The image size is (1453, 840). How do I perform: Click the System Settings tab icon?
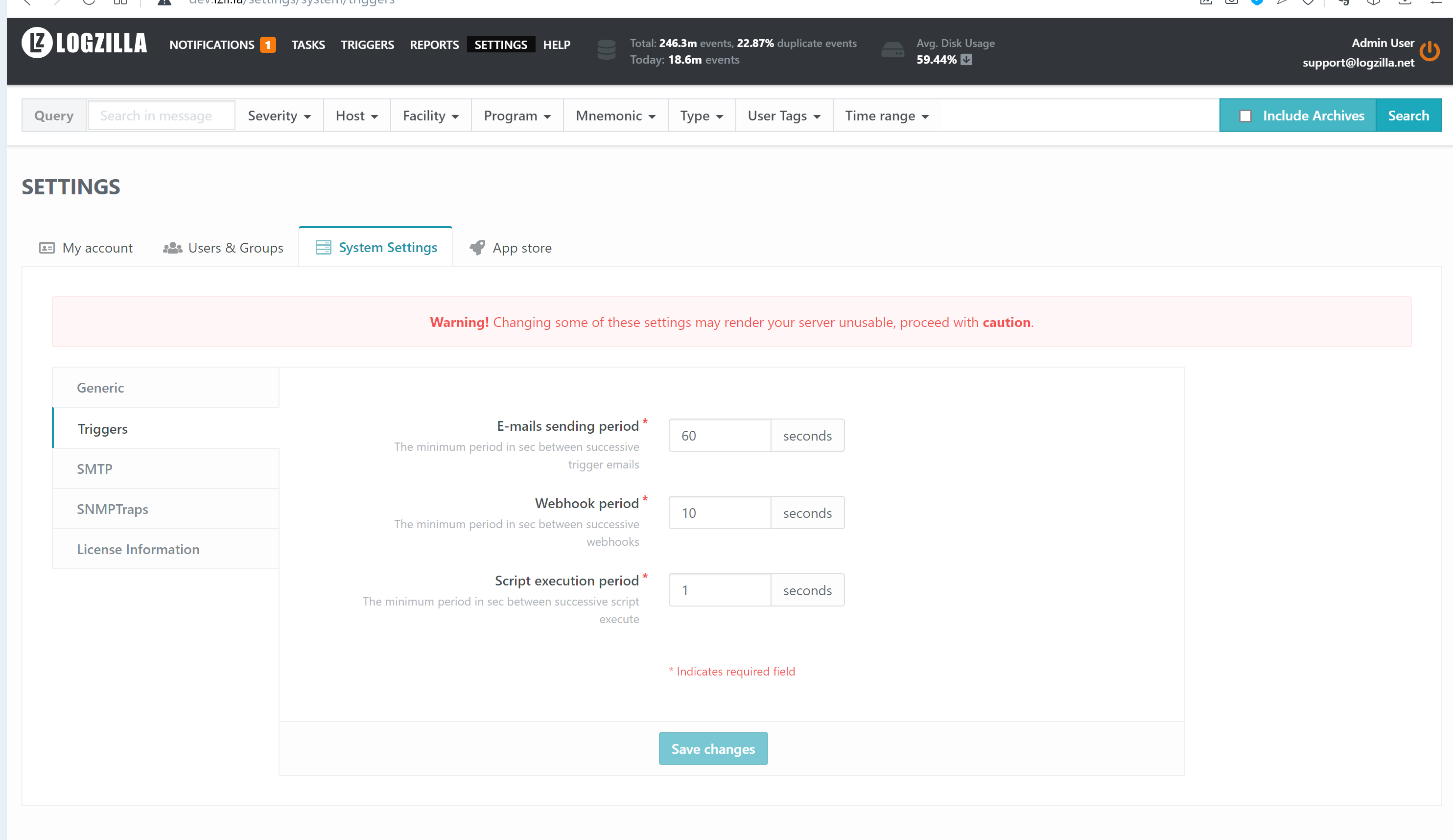pos(324,247)
